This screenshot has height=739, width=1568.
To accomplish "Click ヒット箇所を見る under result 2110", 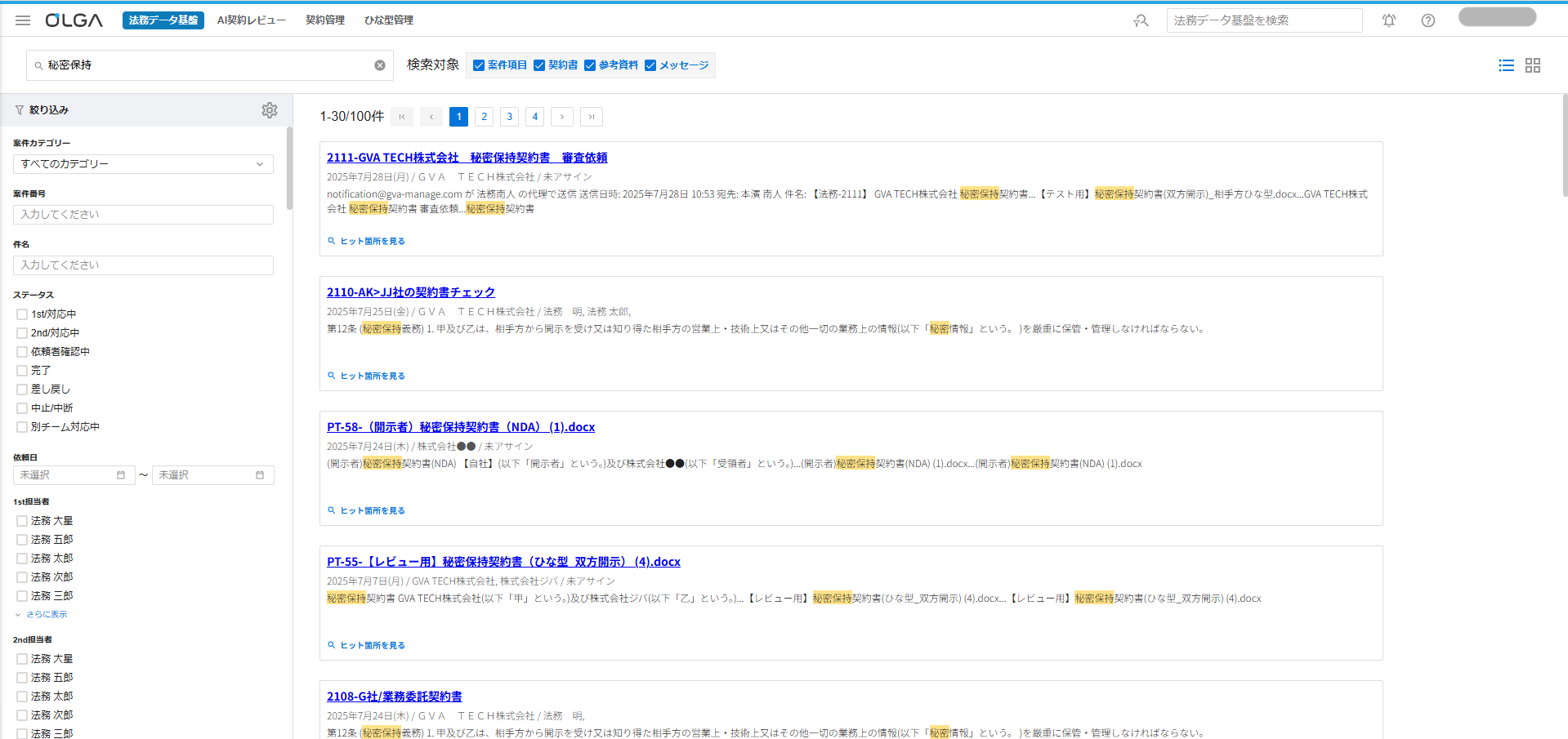I will [367, 376].
